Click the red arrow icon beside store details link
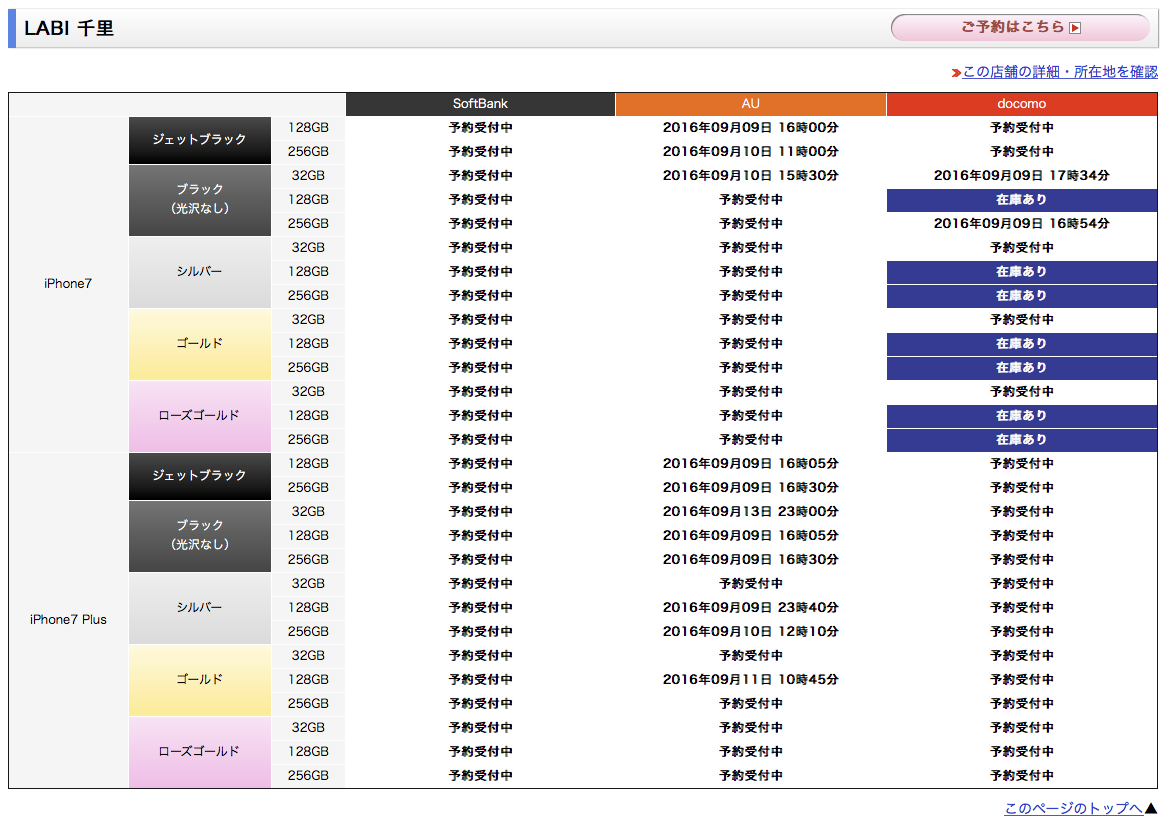 956,73
